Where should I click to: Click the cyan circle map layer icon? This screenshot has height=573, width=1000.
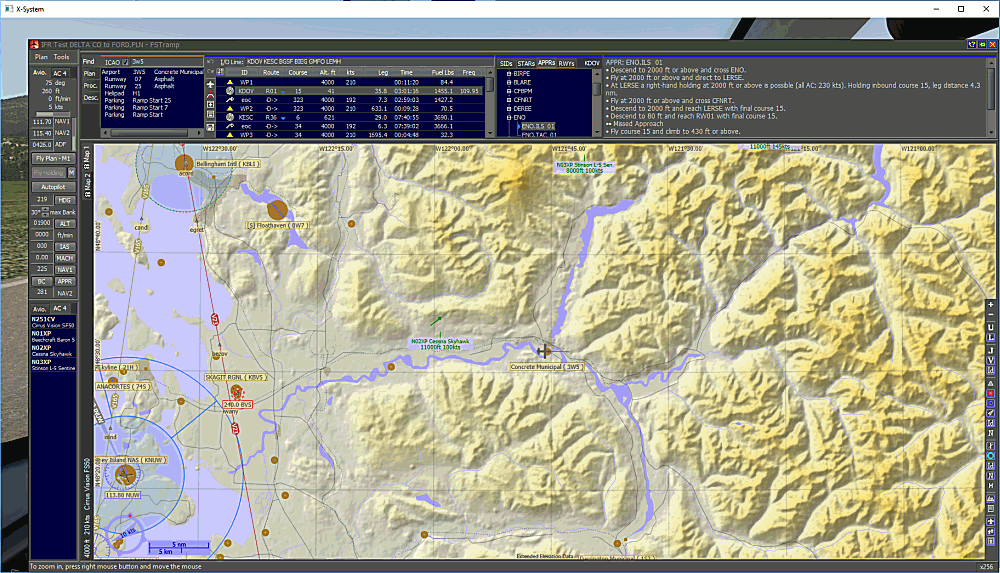pyautogui.click(x=991, y=456)
